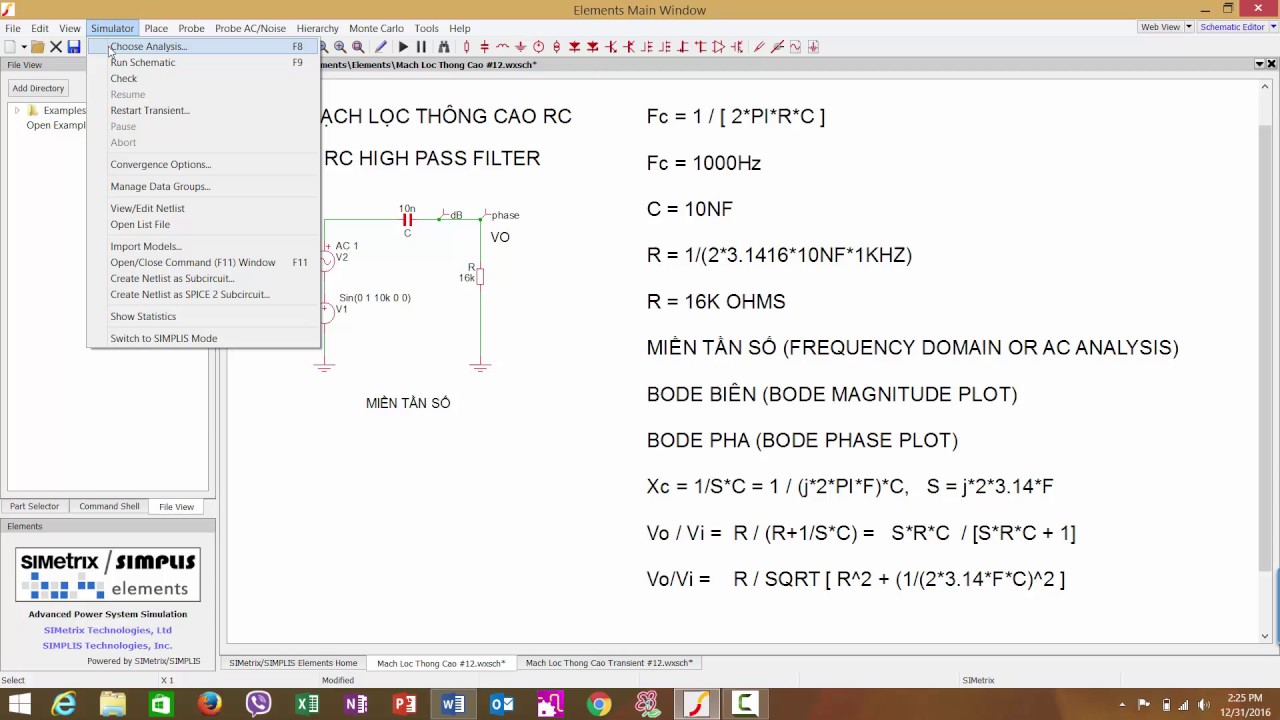Select the pencil wire tool icon
The width and height of the screenshot is (1280, 720).
381,47
